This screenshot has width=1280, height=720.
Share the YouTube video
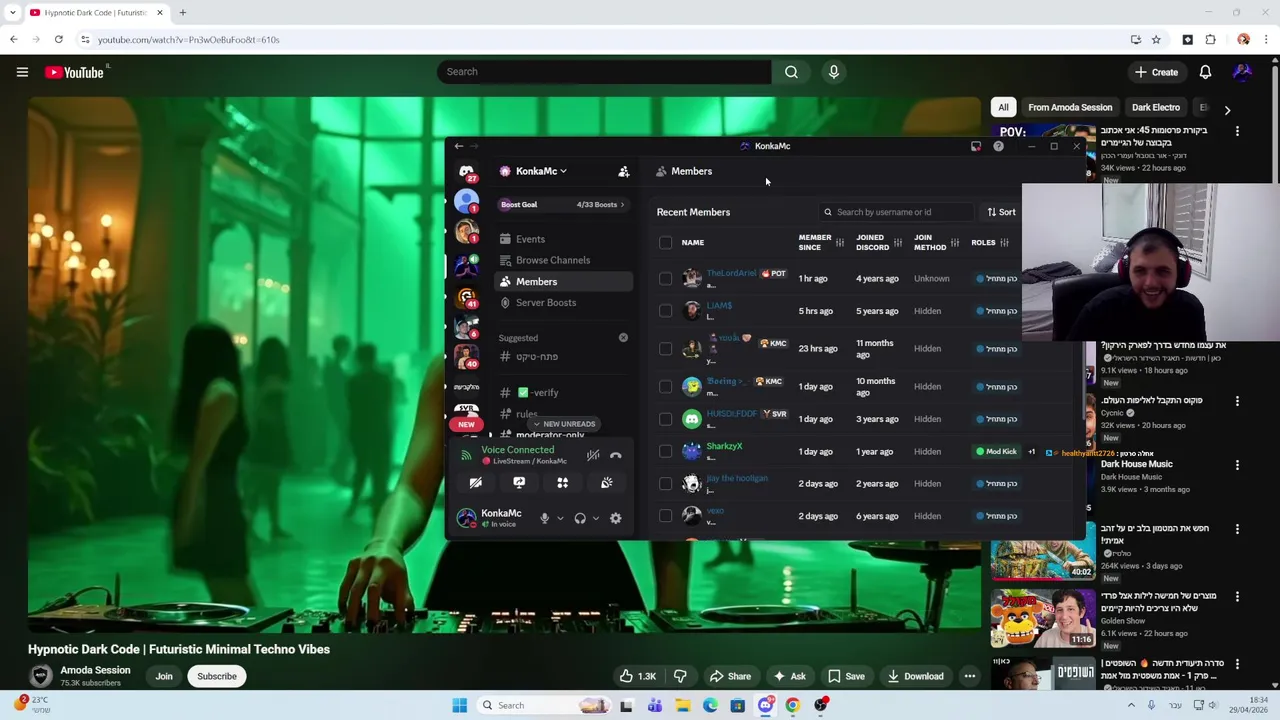[729, 676]
